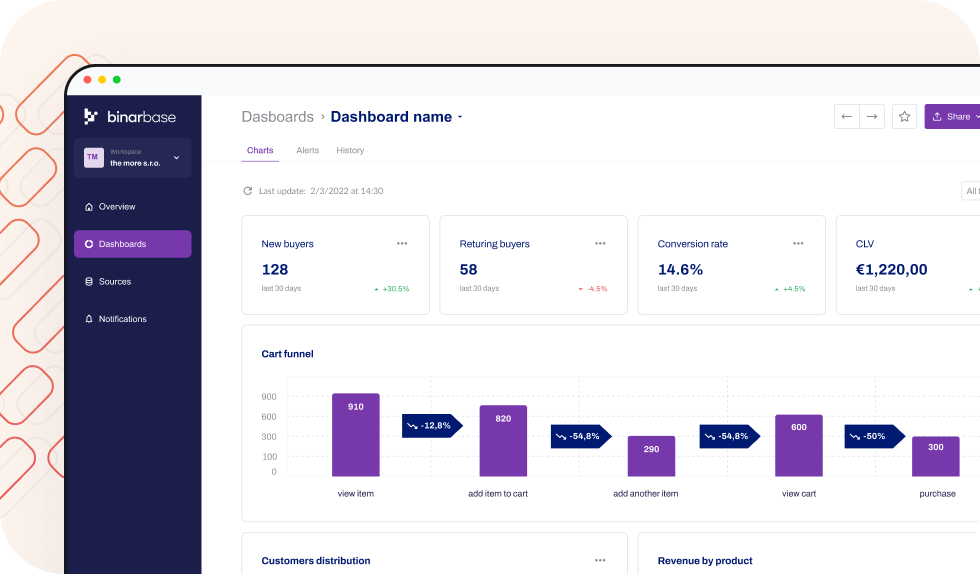
Task: Click the +30.5% change indicator
Action: pyautogui.click(x=392, y=289)
